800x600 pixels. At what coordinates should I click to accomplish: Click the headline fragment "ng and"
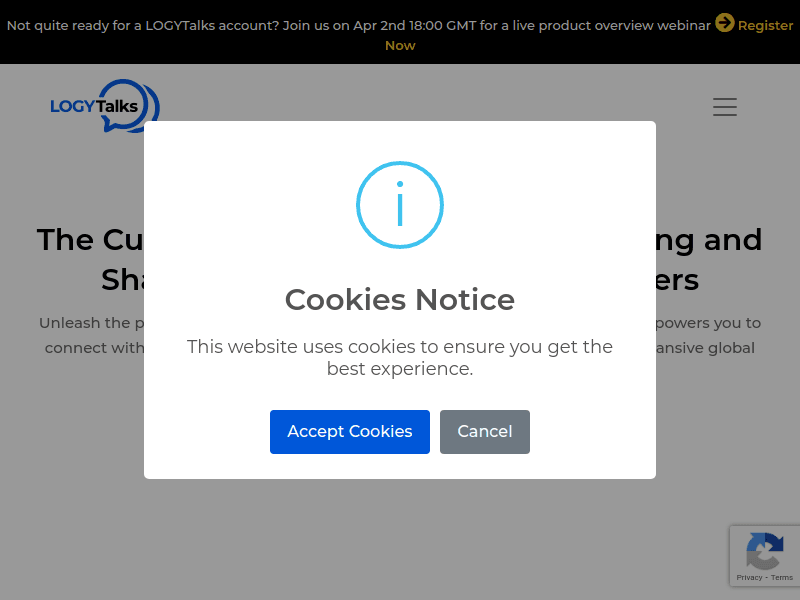point(710,240)
